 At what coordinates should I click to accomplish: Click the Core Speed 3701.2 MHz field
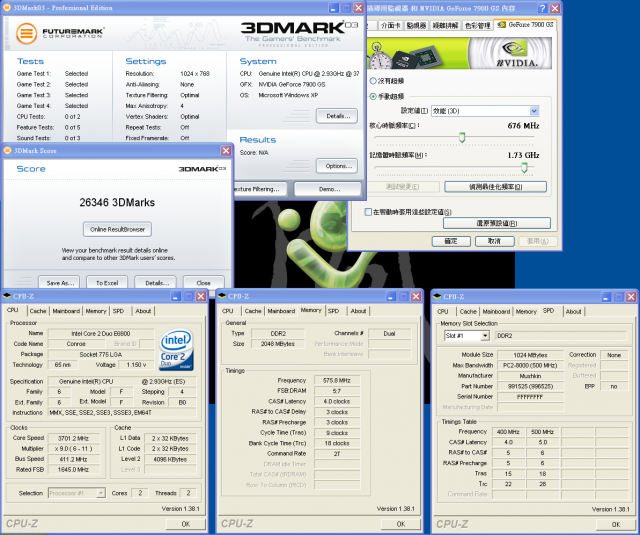[x=73, y=438]
